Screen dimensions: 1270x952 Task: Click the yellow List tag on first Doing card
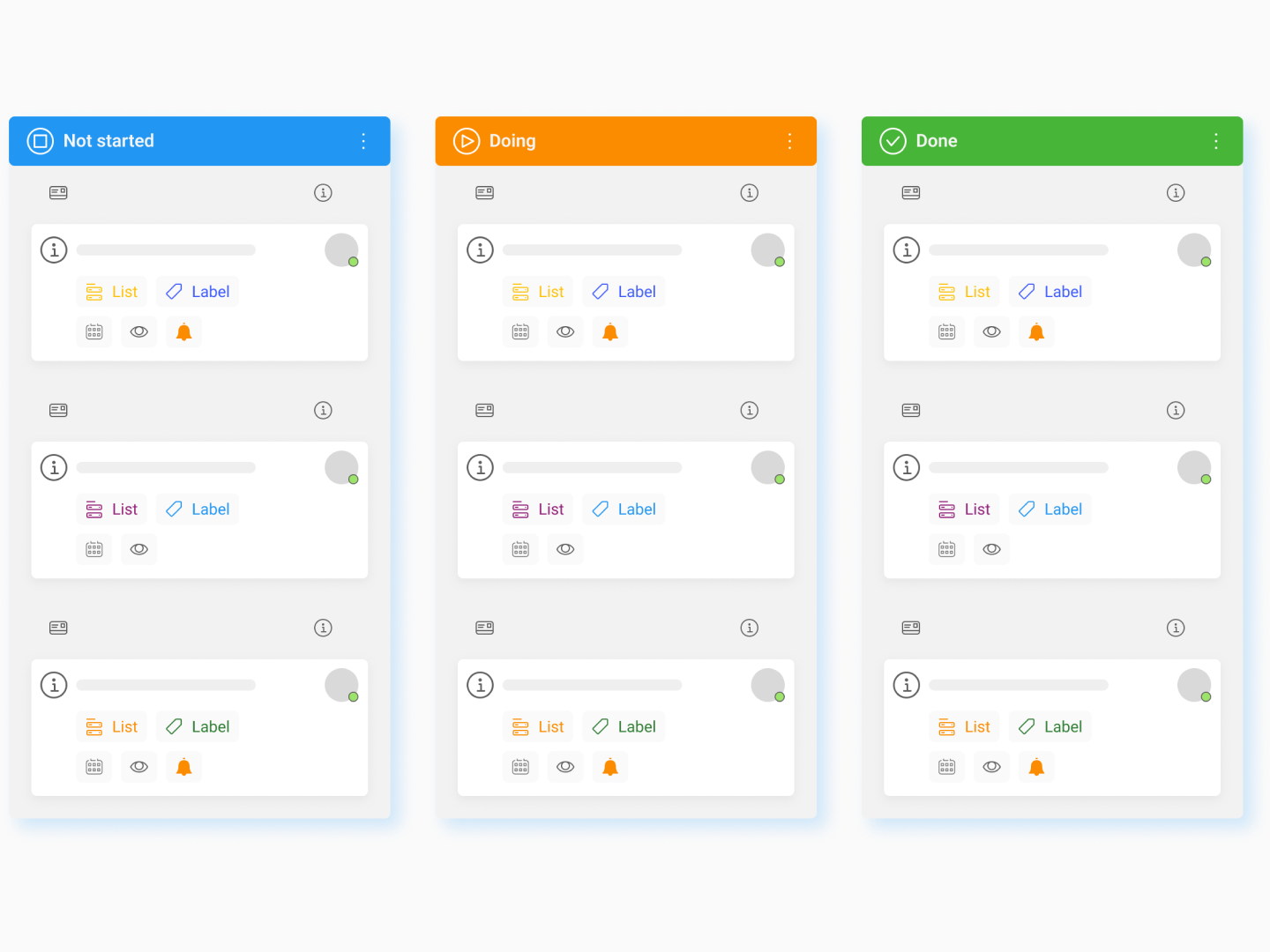[538, 292]
